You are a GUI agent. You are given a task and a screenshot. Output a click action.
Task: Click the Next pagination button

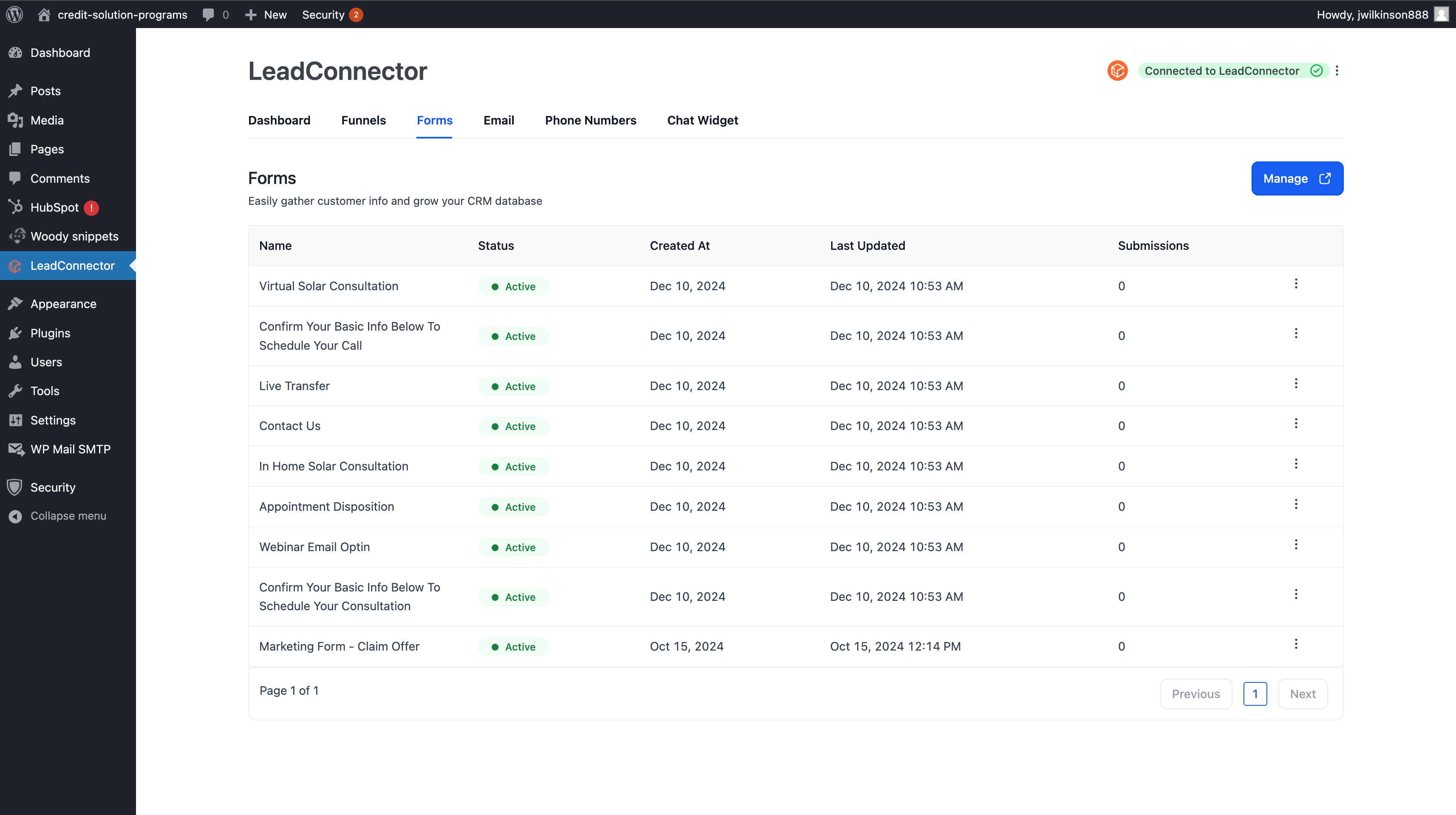1302,693
